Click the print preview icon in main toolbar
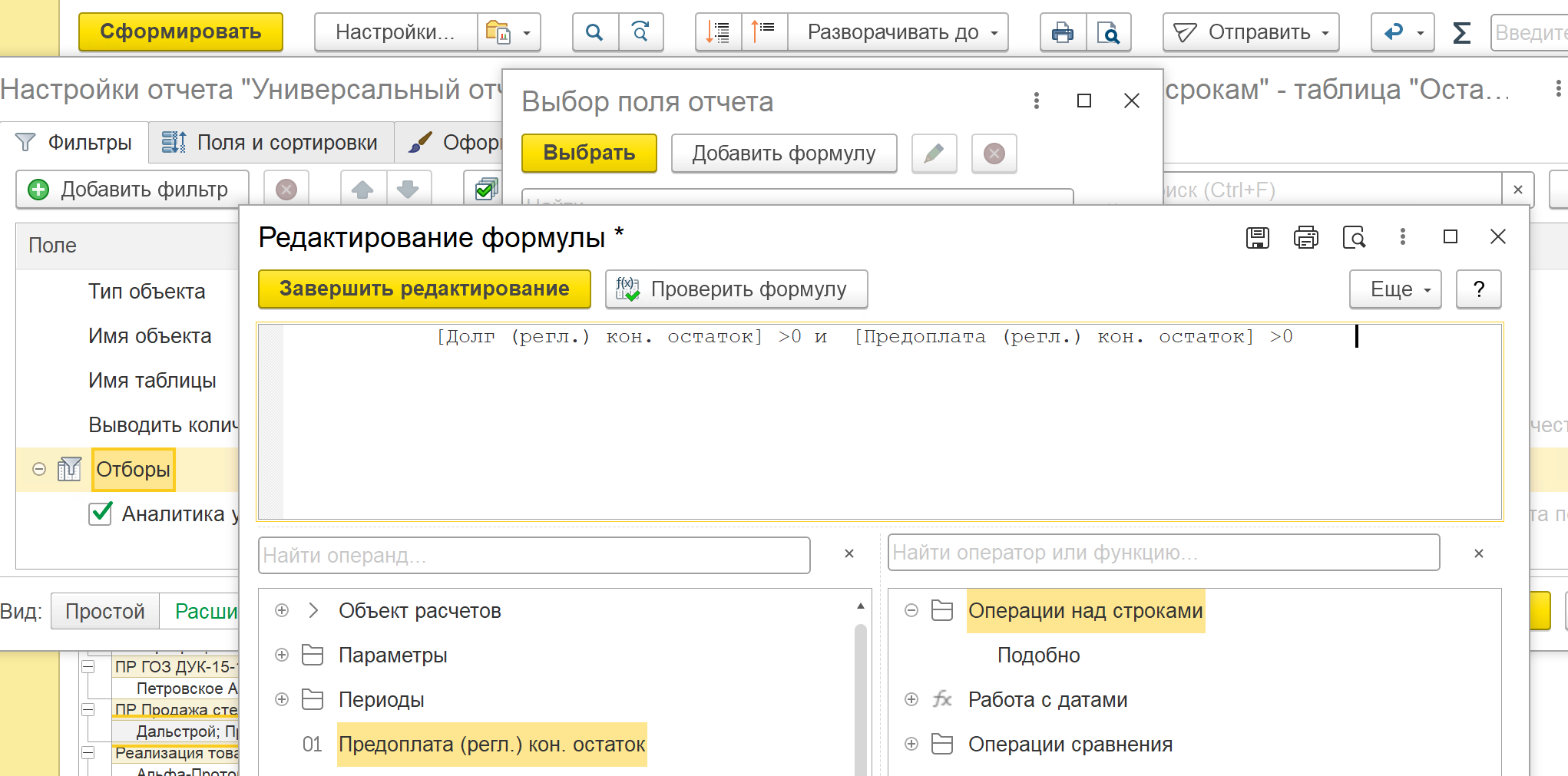The width and height of the screenshot is (1568, 776). (1109, 32)
